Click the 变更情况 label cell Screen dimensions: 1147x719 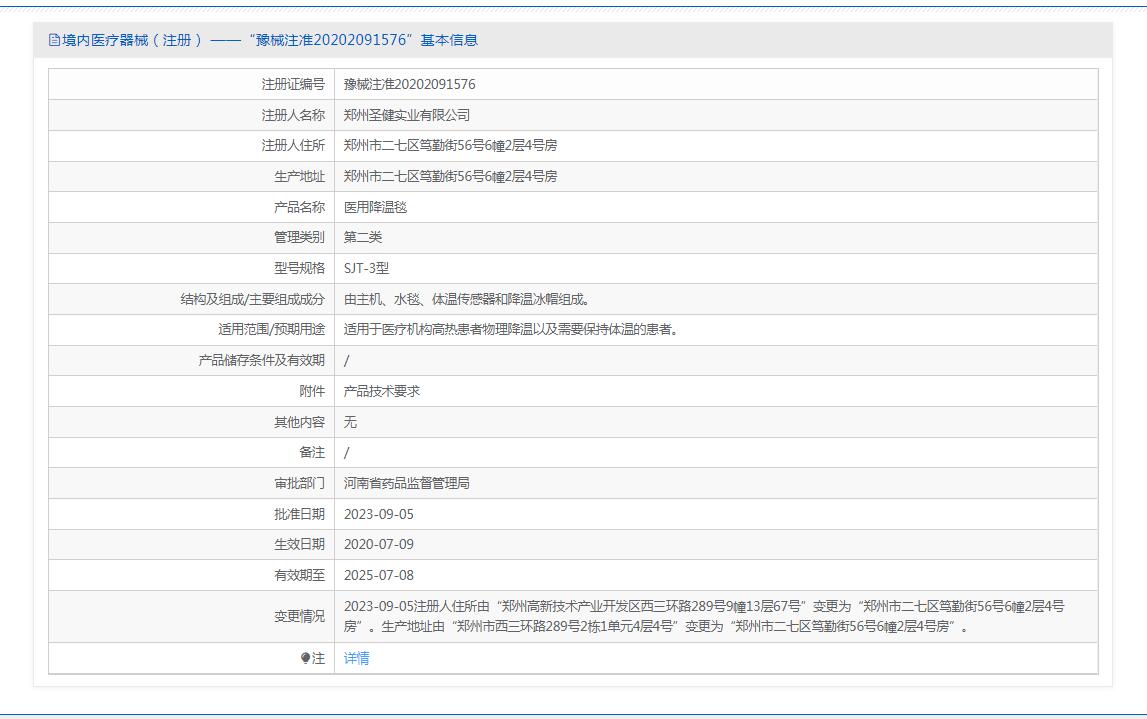pos(192,617)
